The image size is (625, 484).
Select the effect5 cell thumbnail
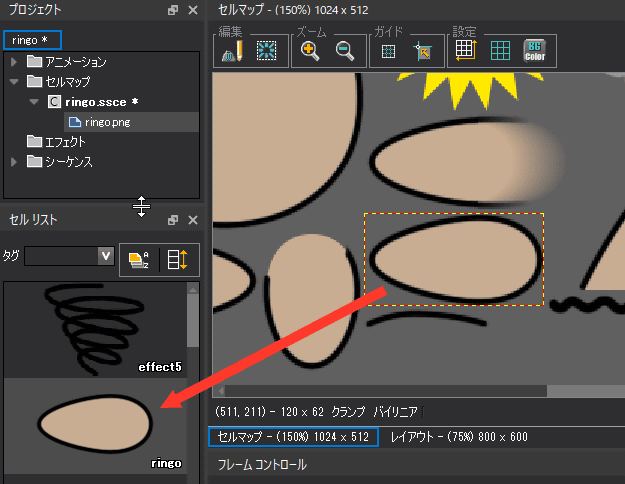click(x=95, y=330)
